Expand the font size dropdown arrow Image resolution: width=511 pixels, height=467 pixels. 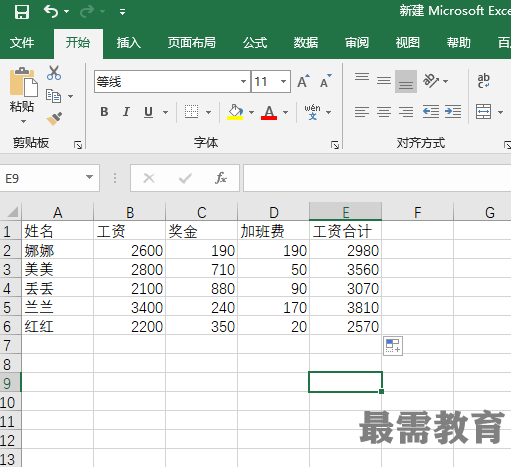[283, 81]
